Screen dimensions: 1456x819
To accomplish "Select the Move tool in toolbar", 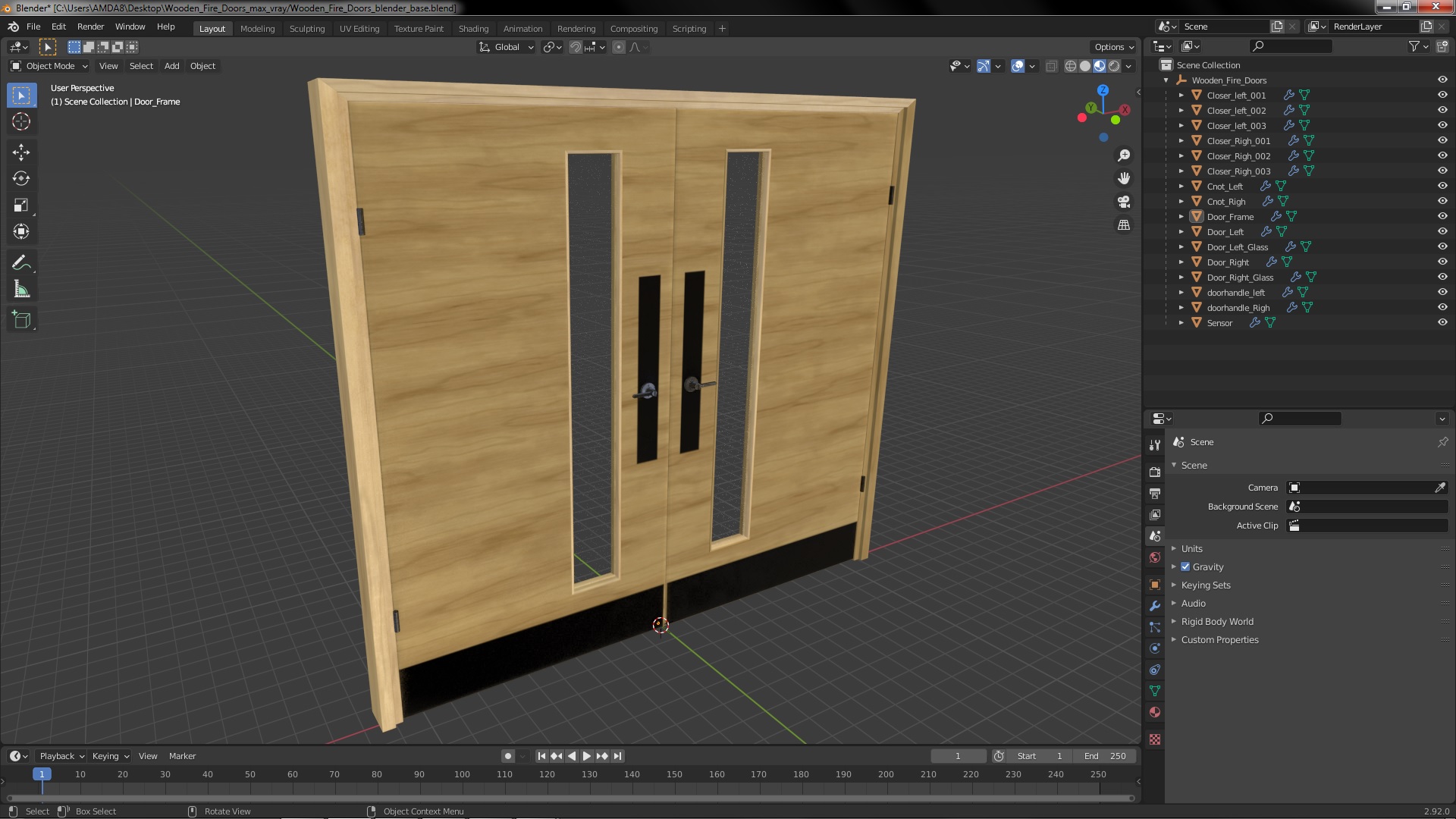I will click(22, 151).
